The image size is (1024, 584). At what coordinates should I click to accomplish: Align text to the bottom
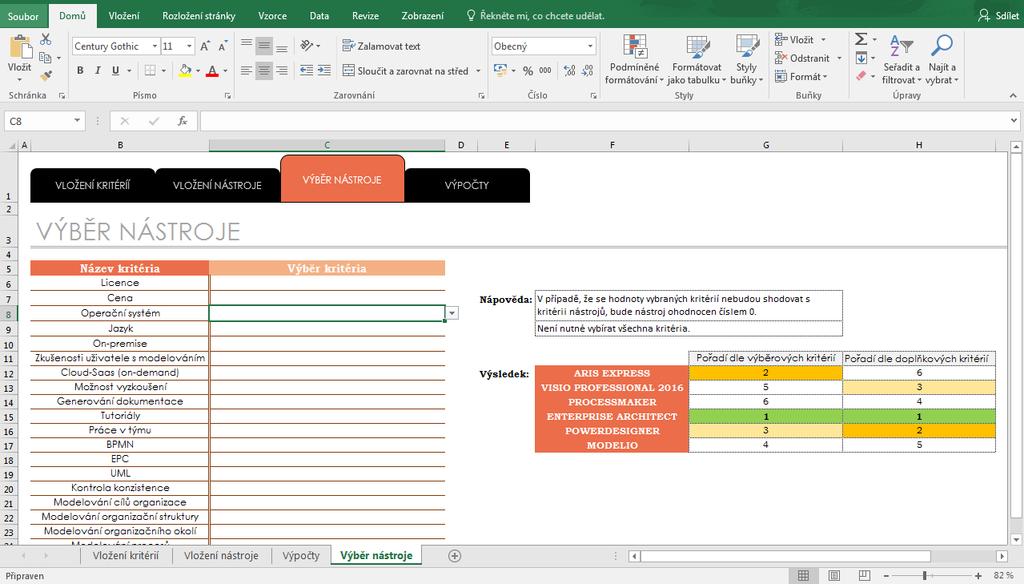click(x=281, y=46)
